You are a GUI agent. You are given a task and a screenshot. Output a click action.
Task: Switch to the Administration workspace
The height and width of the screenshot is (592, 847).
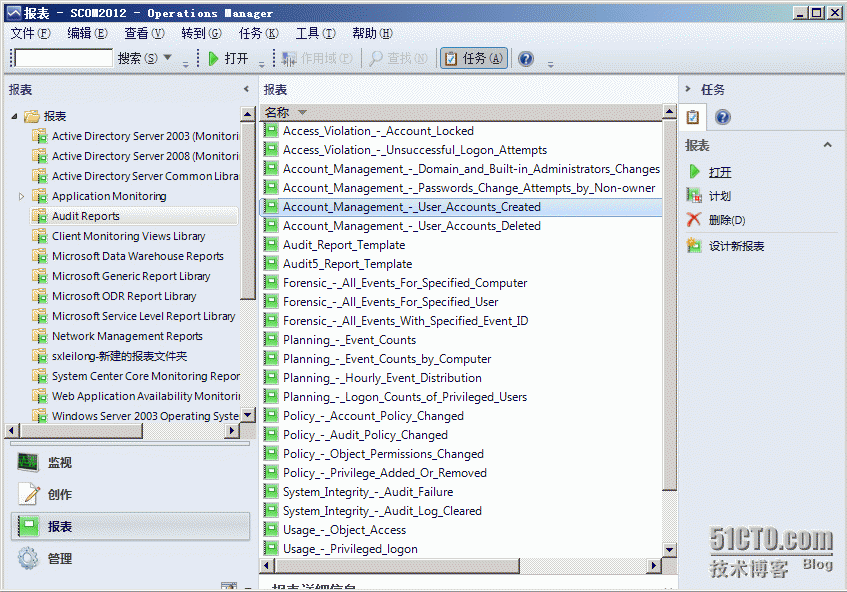click(130, 559)
